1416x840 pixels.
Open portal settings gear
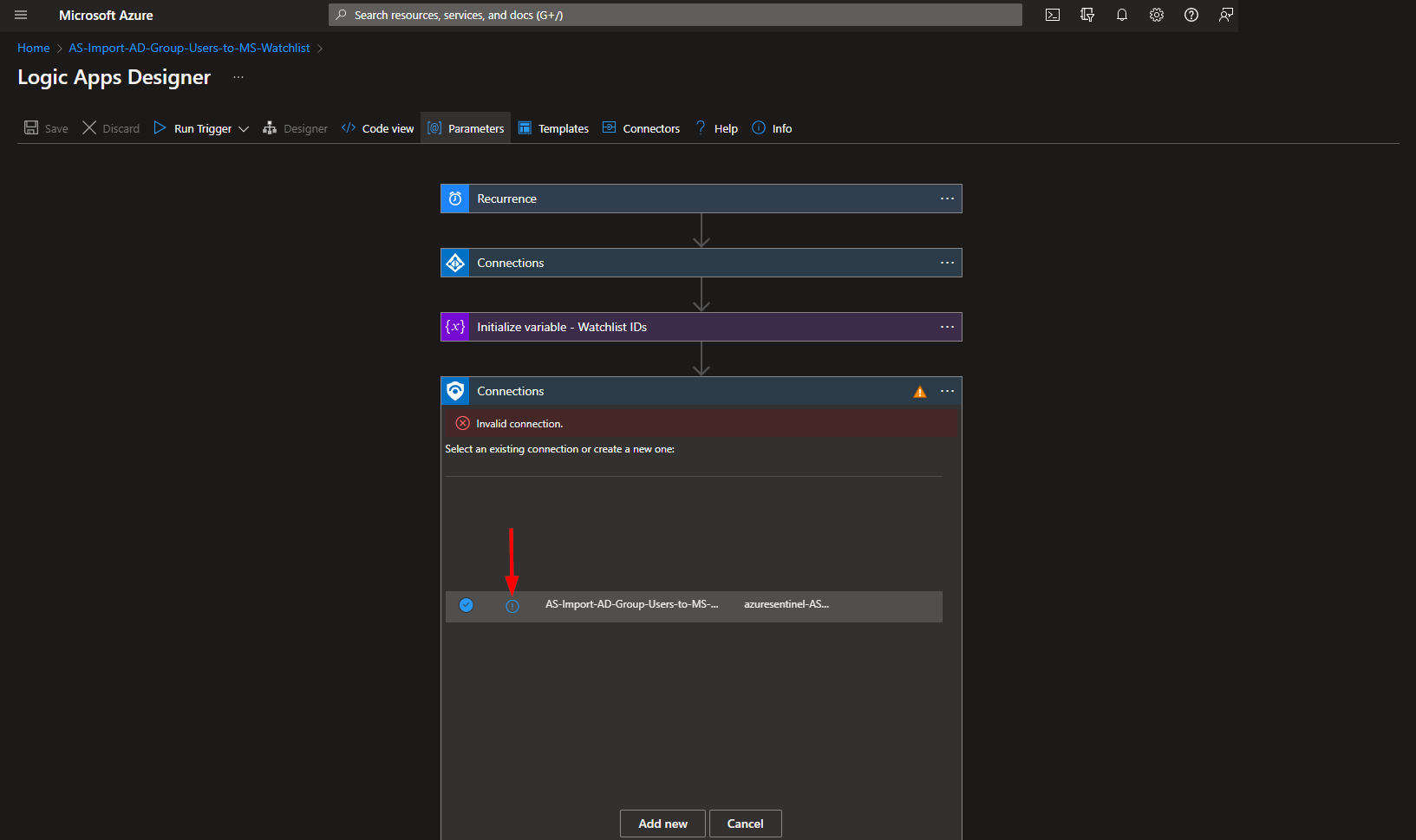click(x=1157, y=15)
